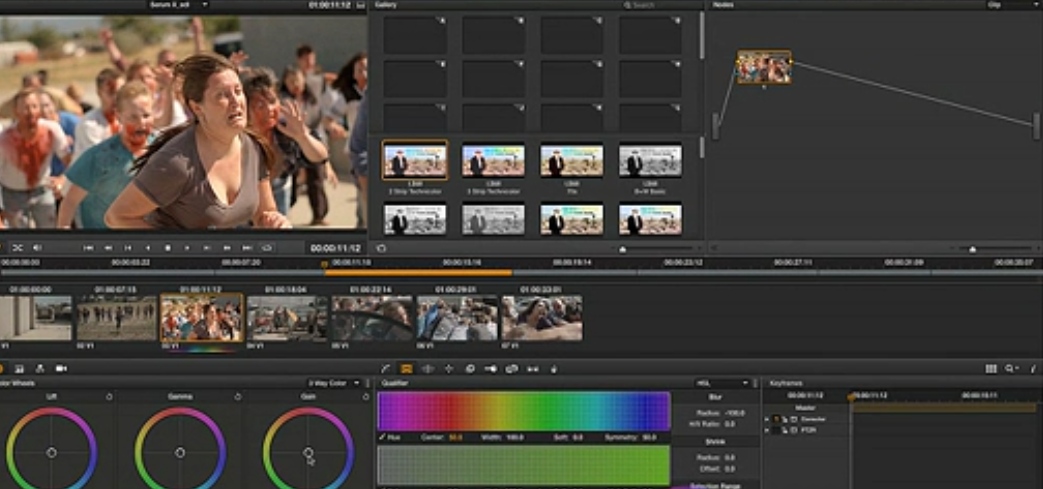Image resolution: width=1043 pixels, height=489 pixels.
Task: Click play reverse in viewer transport
Action: point(148,247)
